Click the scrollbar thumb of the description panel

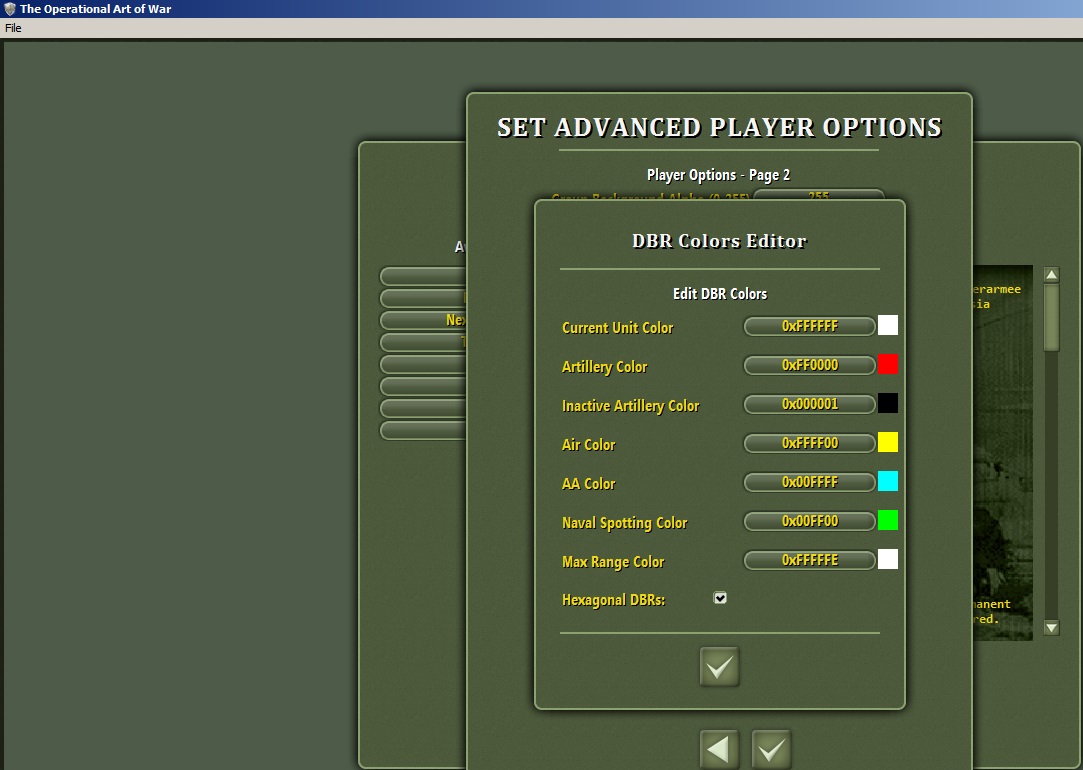[x=1051, y=317]
